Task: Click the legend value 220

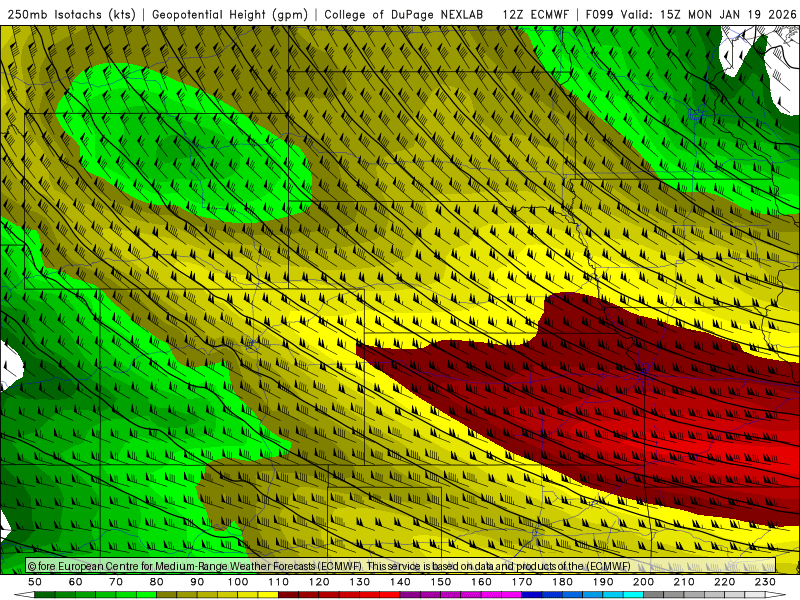Action: coord(724,582)
